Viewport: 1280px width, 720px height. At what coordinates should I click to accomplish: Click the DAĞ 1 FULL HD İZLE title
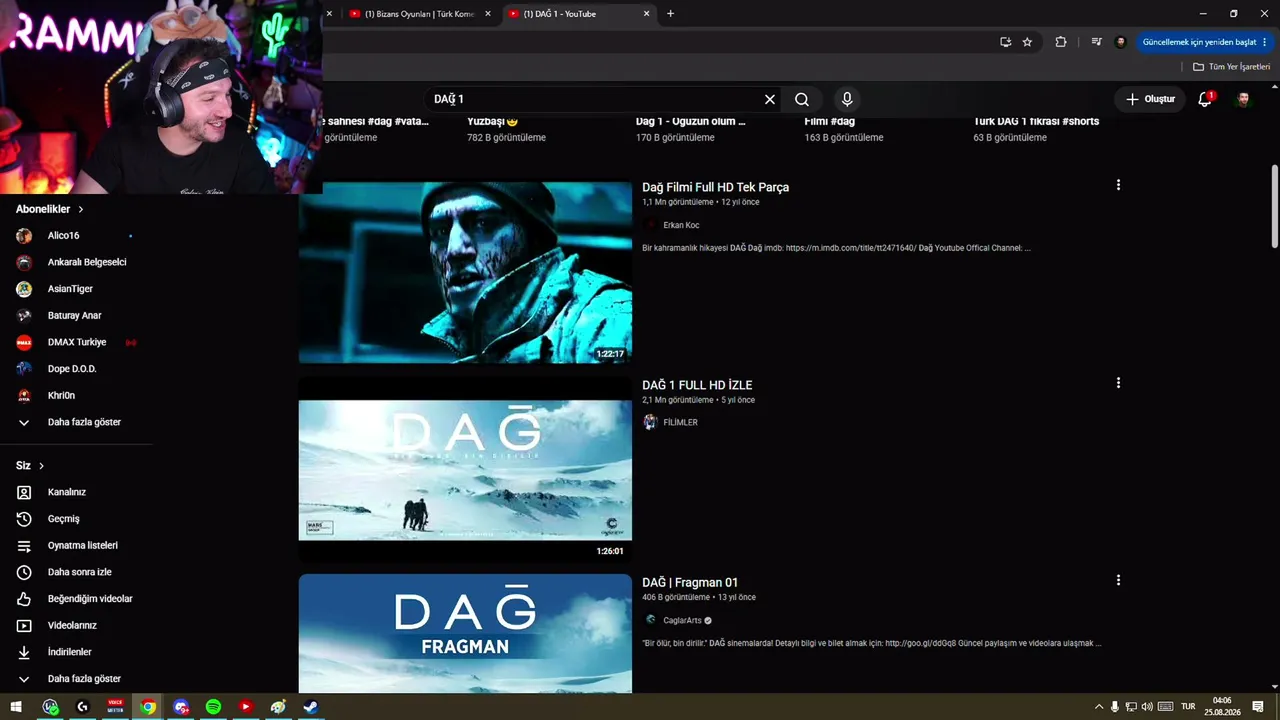[x=697, y=385]
